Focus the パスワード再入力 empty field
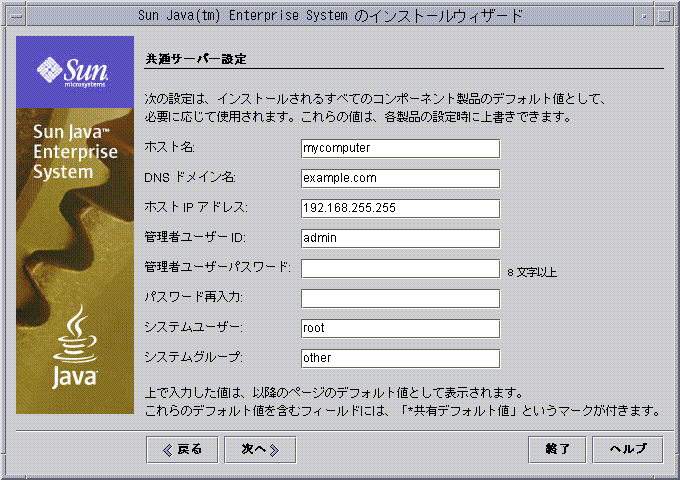 (400, 298)
